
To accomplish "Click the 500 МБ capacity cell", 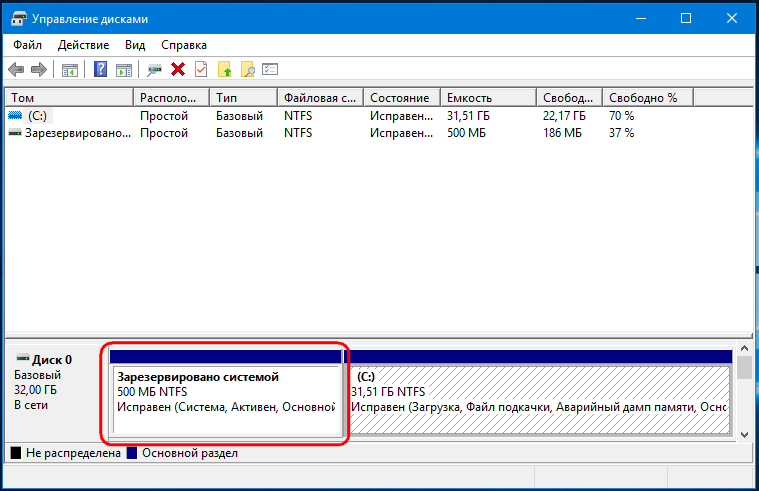I will (466, 133).
